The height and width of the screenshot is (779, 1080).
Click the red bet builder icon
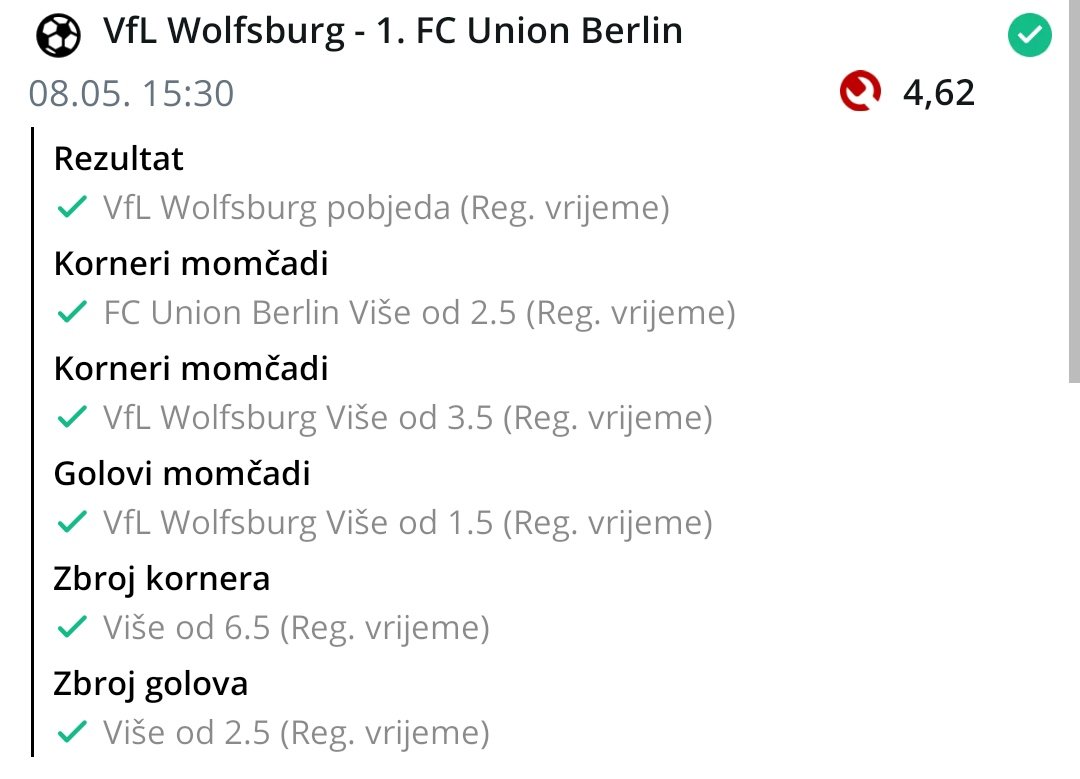(861, 93)
